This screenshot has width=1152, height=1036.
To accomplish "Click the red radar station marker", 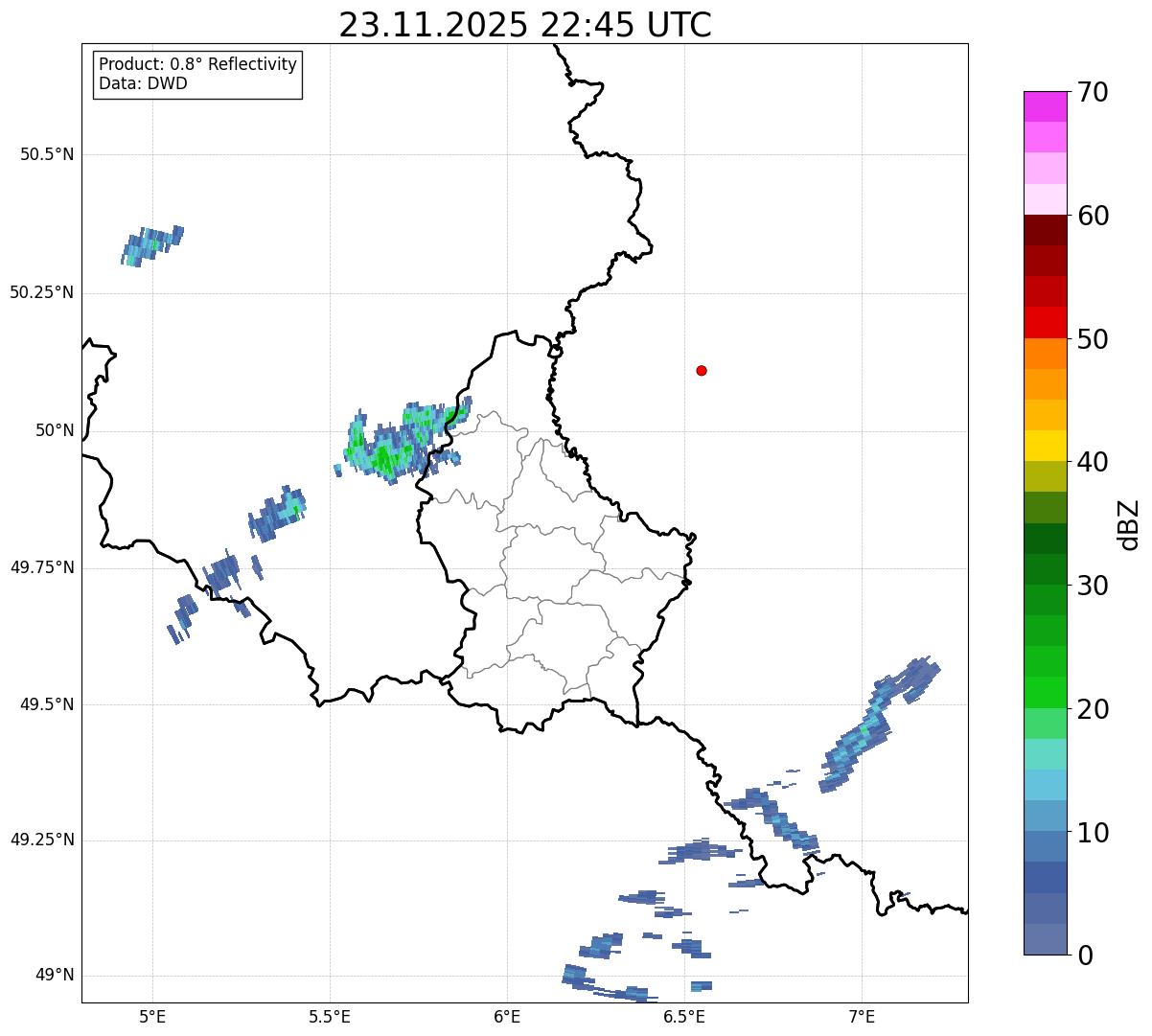I will (x=702, y=370).
